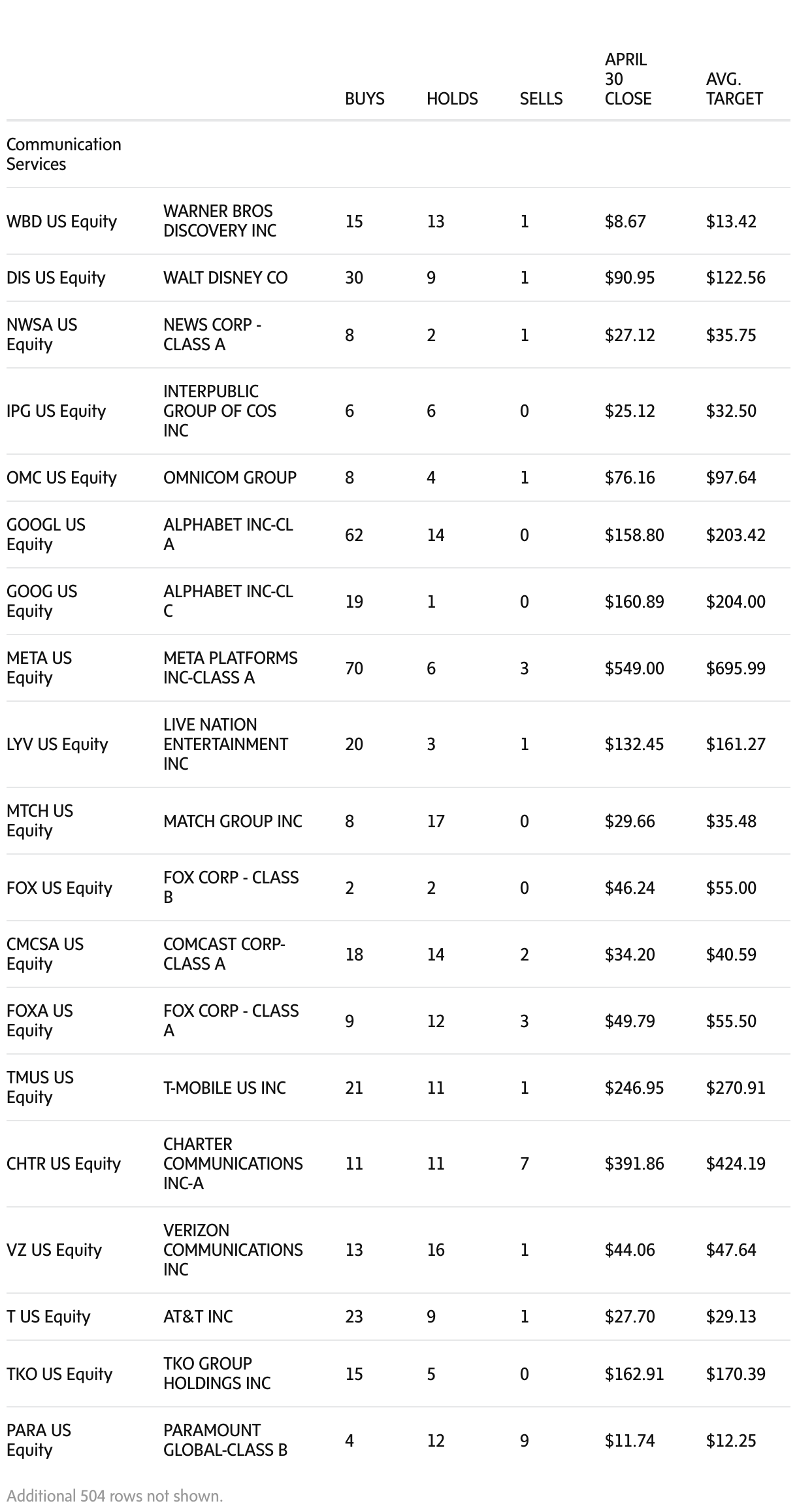
Task: Click Alphabet Inc-Cl A company name
Action: click(228, 534)
